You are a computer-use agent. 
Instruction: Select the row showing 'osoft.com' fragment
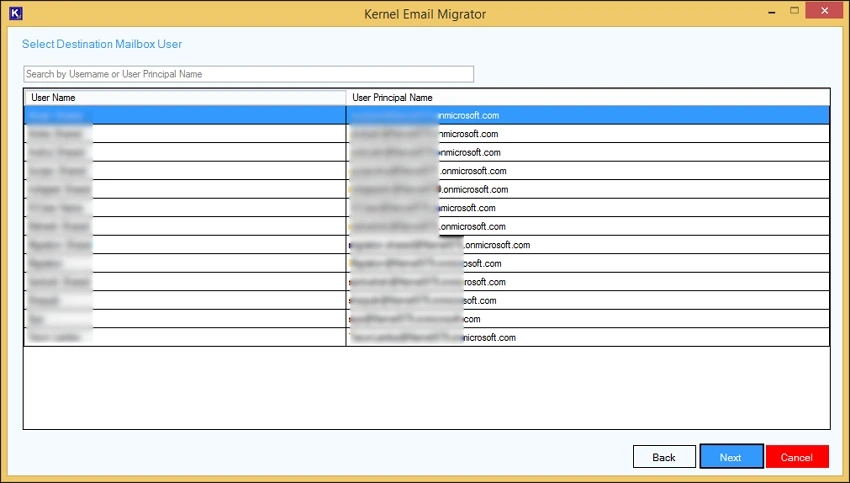(427, 263)
